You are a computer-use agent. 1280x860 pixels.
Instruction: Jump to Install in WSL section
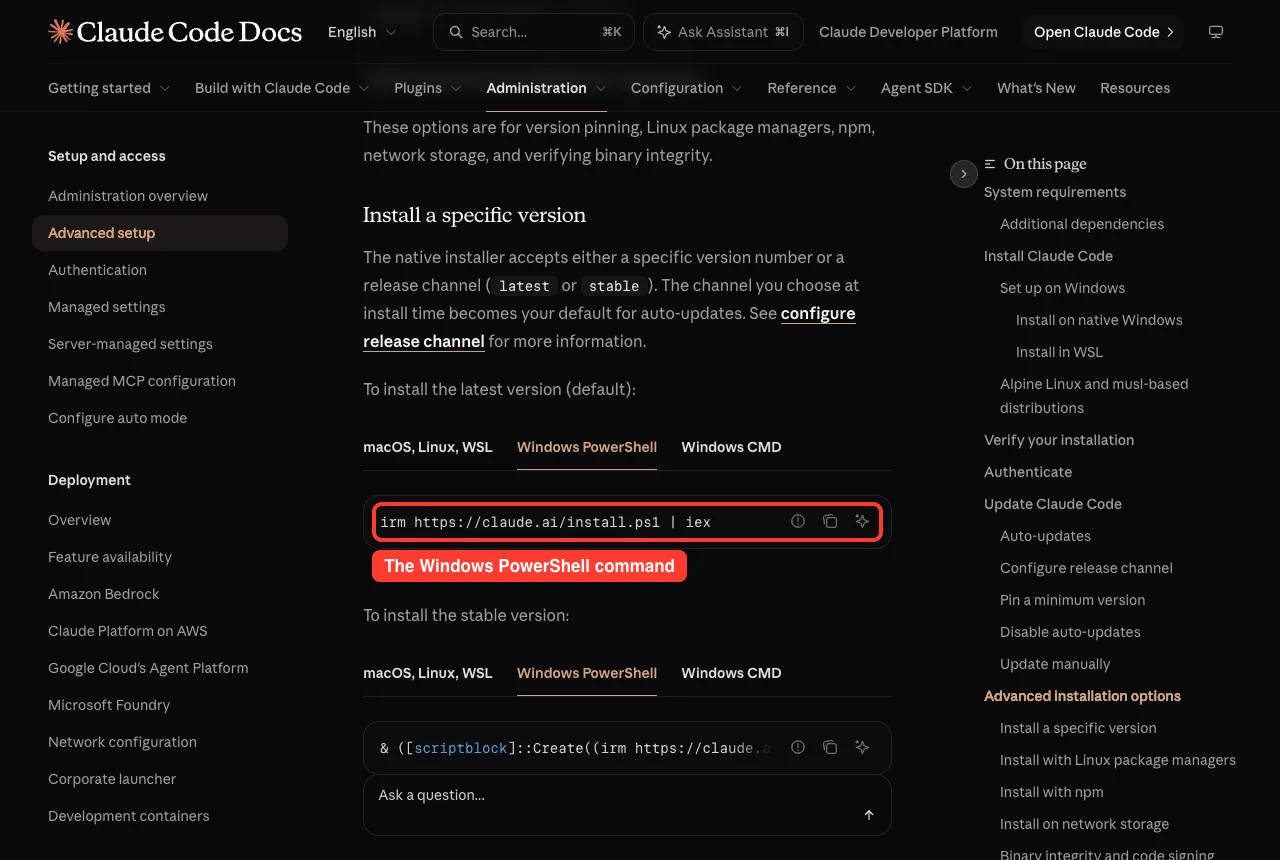click(x=1059, y=352)
